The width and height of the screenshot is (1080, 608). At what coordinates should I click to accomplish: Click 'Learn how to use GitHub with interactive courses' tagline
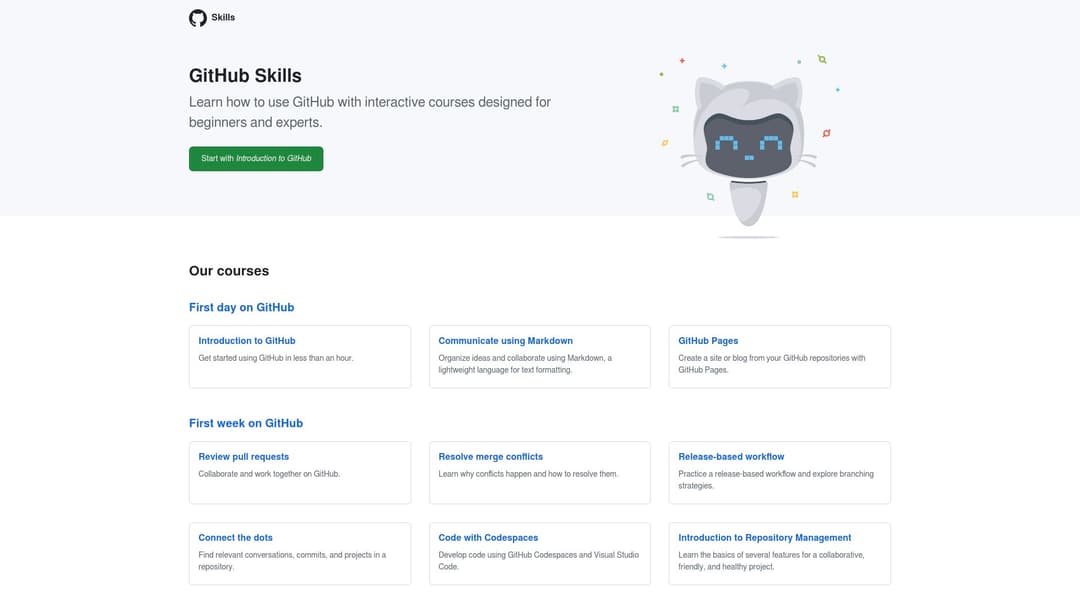point(370,112)
